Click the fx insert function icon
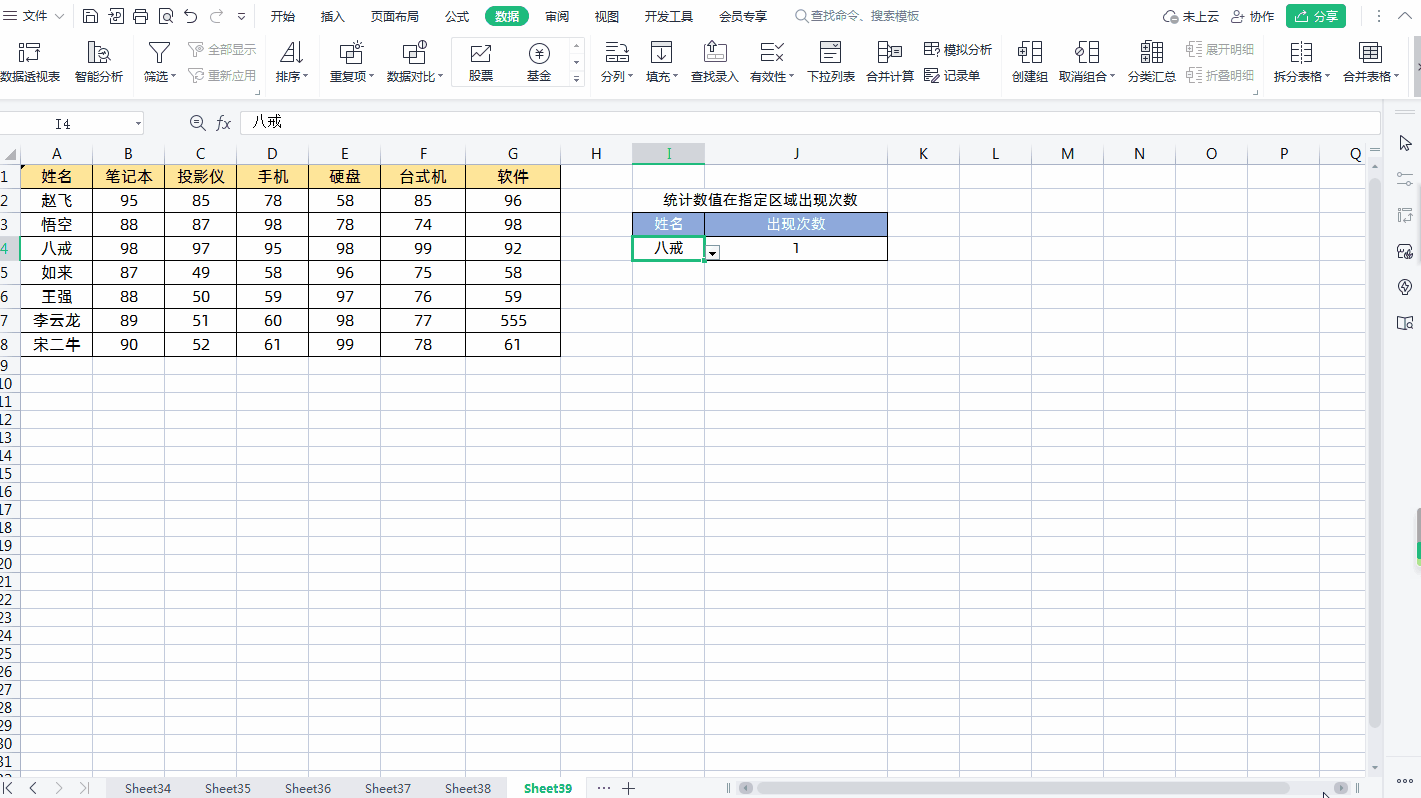The height and width of the screenshot is (798, 1421). pyautogui.click(x=224, y=123)
